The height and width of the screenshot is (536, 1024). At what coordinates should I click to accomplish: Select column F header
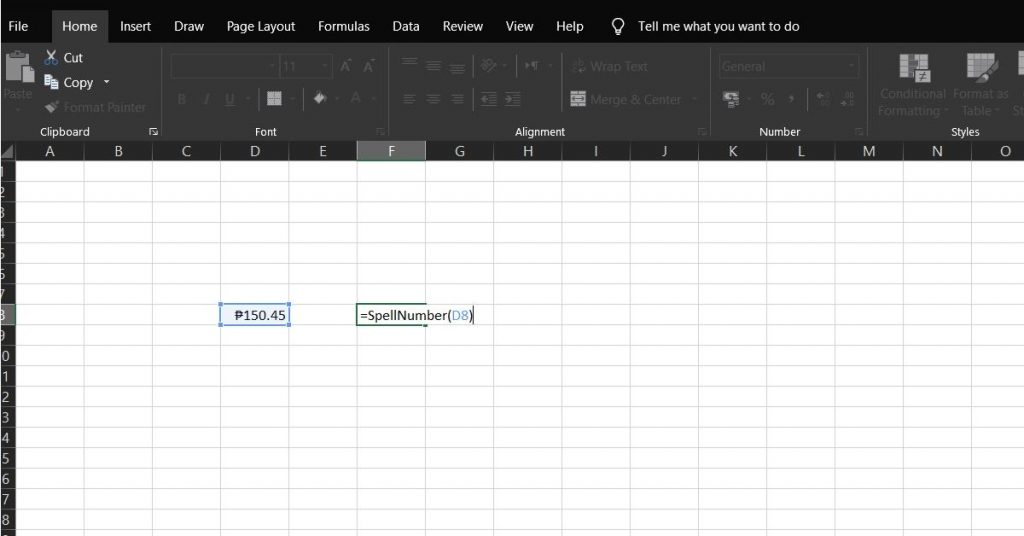pyautogui.click(x=391, y=151)
